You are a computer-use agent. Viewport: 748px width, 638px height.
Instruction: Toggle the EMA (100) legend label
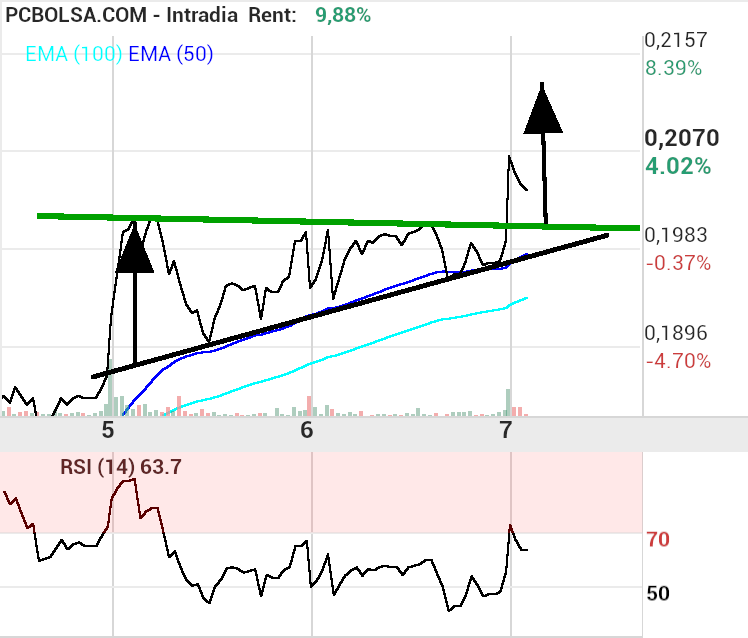[x=74, y=55]
